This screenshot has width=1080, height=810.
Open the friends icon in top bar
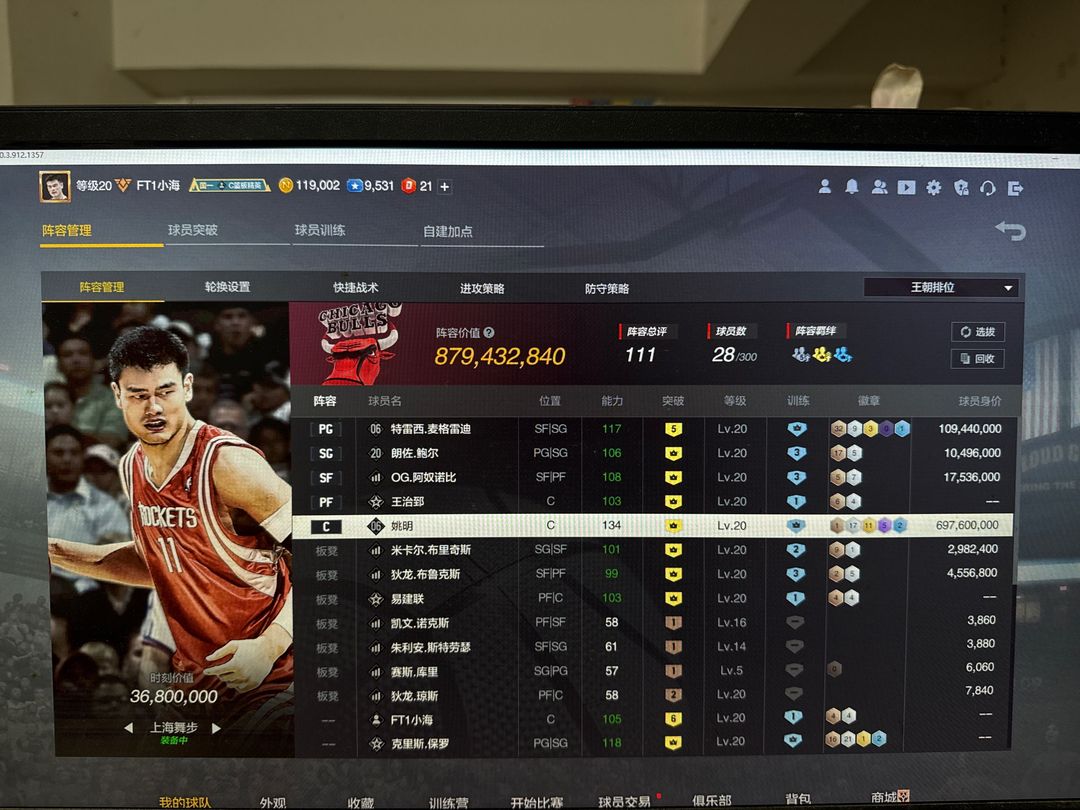880,187
